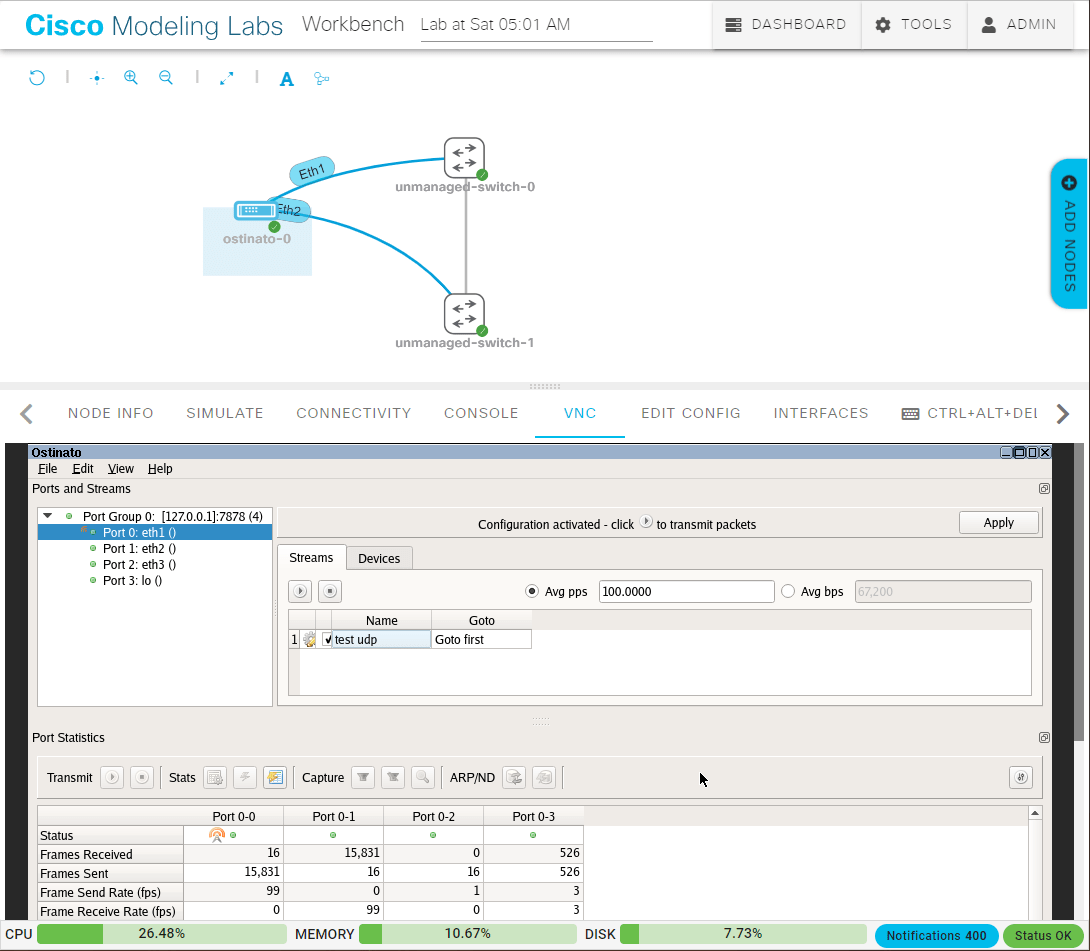The width and height of the screenshot is (1090, 951).
Task: Open the Ostinato File menu
Action: (x=47, y=468)
